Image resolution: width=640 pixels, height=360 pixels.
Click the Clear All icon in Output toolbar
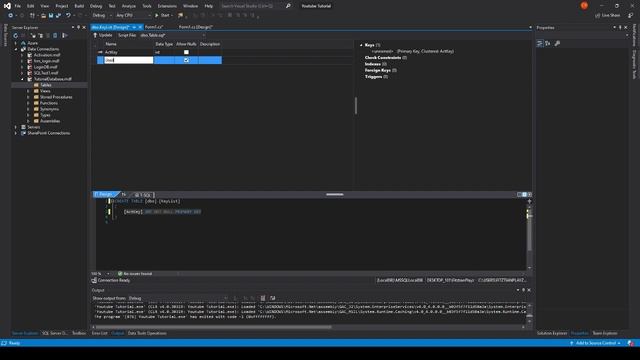[263, 298]
